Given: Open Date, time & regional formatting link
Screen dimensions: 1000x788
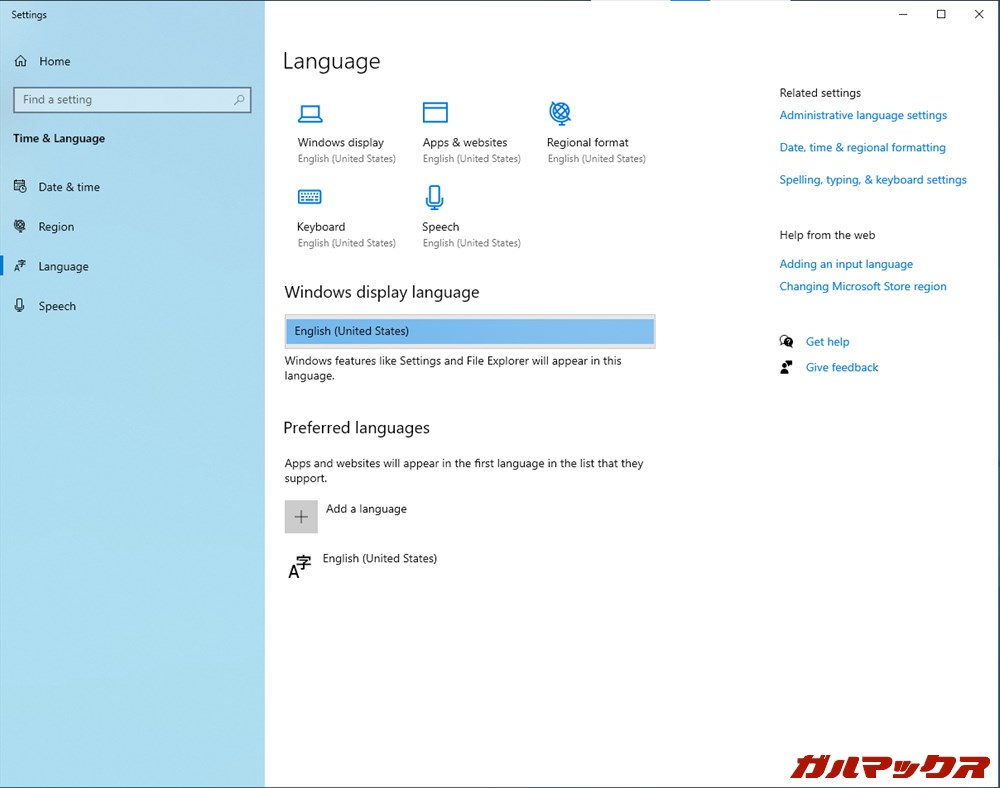Looking at the screenshot, I should coord(862,148).
